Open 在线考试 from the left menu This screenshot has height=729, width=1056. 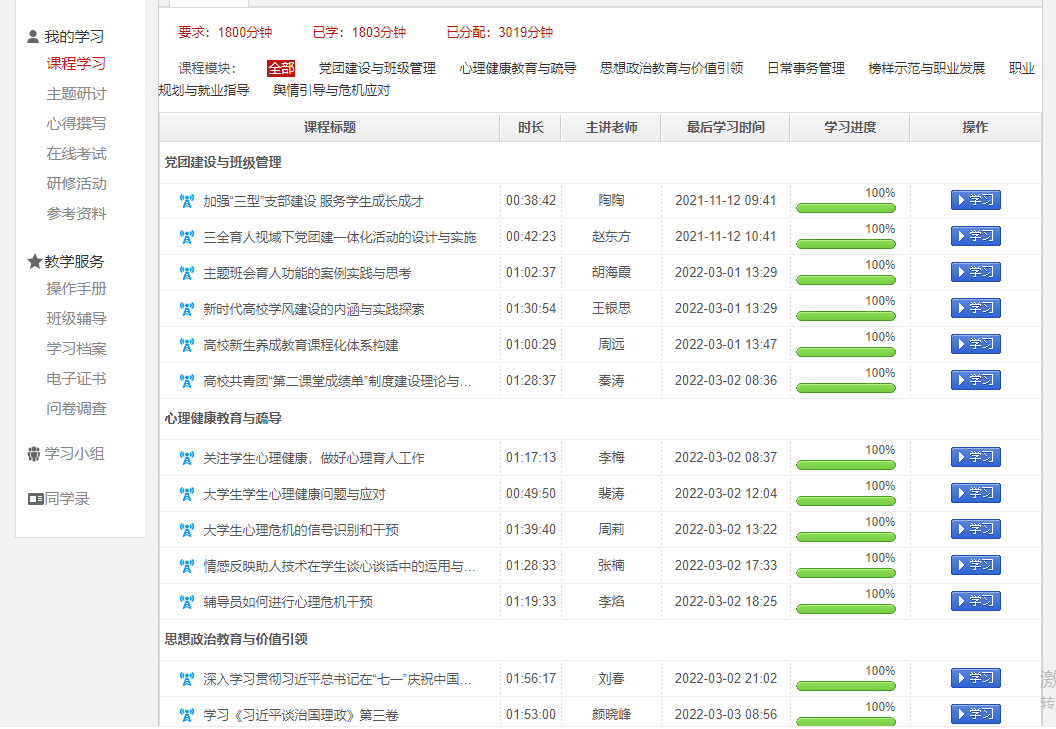click(76, 154)
